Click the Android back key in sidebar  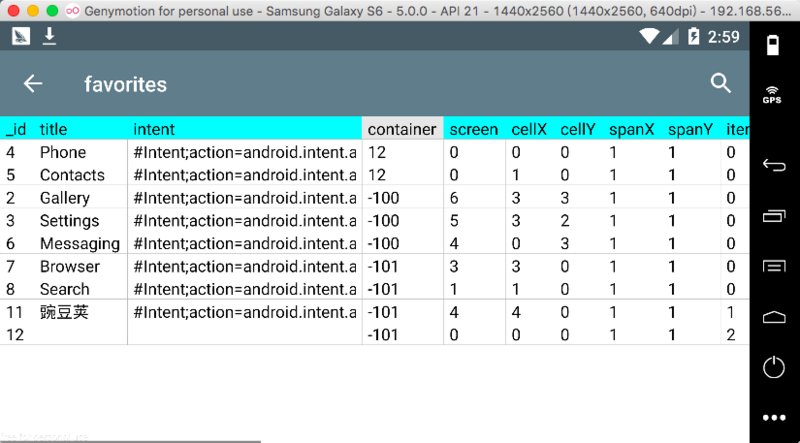pos(774,165)
